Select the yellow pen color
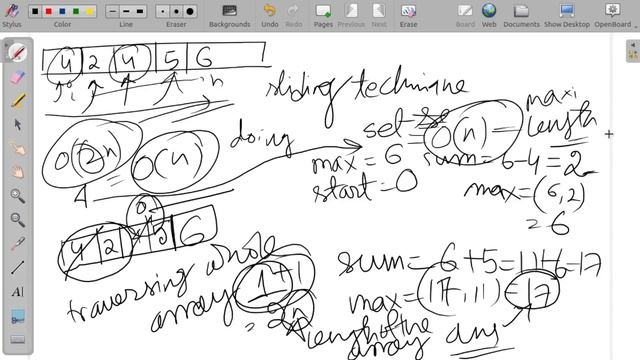640x360 pixels. tap(89, 11)
